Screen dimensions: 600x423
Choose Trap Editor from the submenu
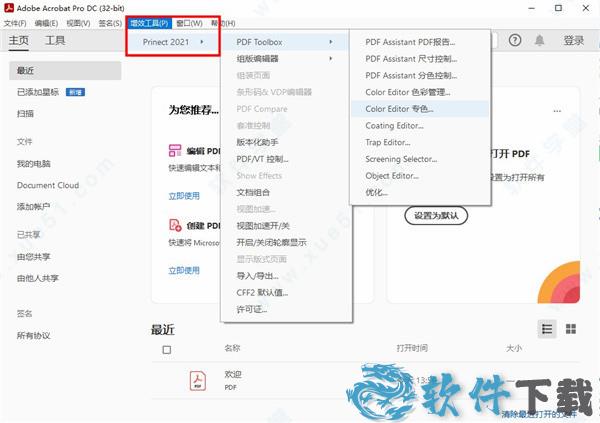[388, 142]
